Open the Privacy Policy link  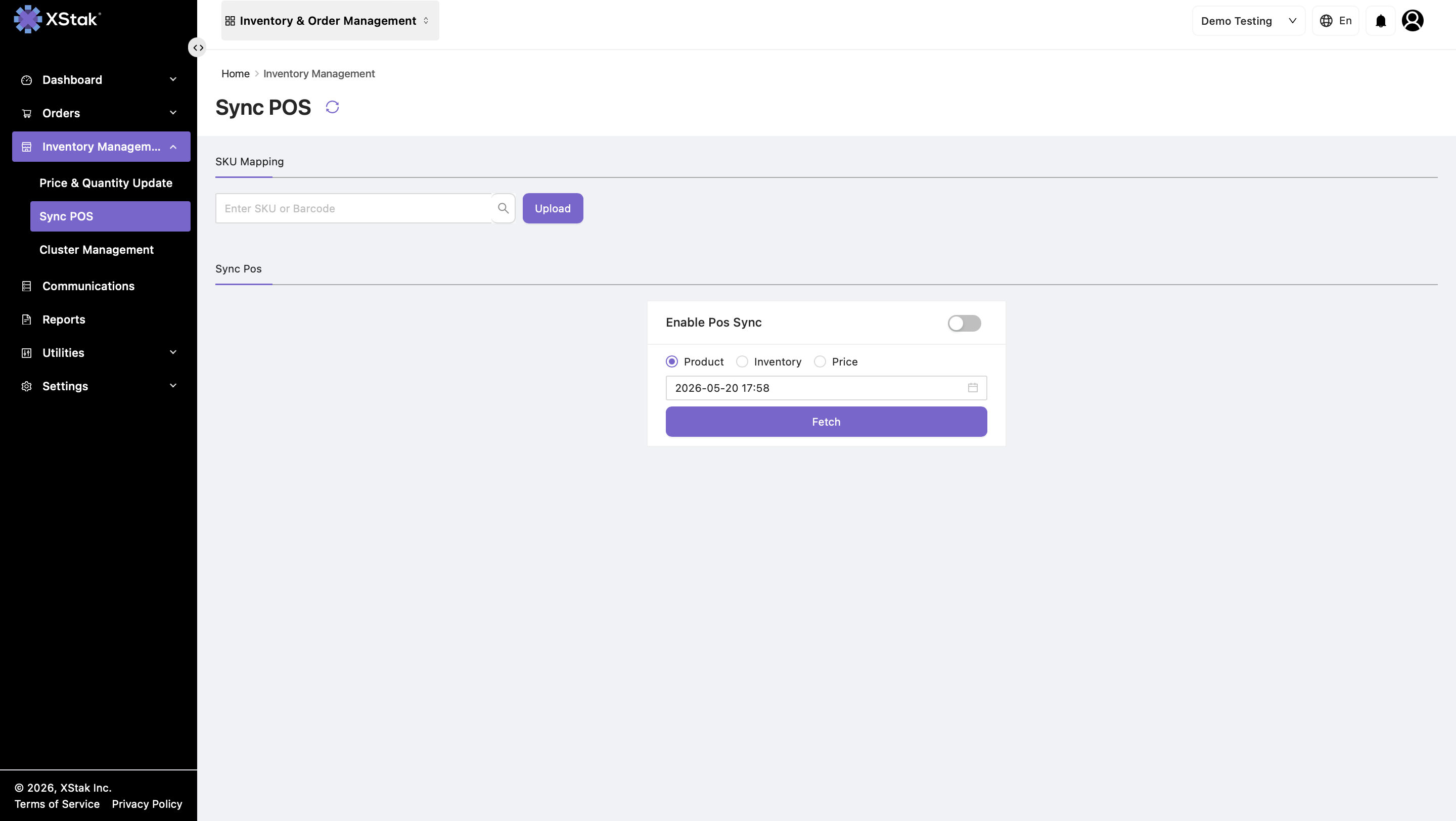[147, 803]
